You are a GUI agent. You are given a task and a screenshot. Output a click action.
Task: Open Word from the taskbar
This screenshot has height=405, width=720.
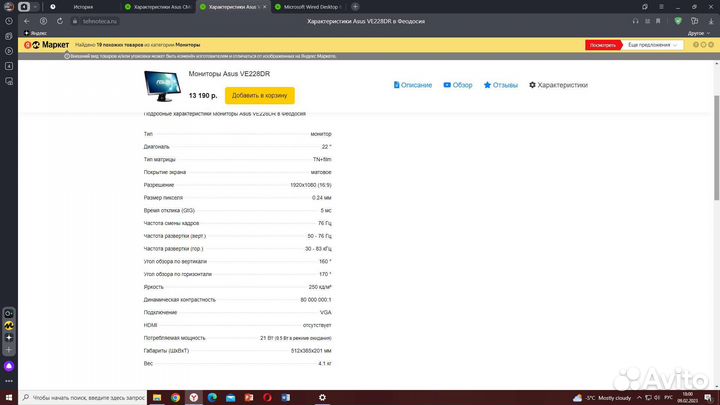286,398
